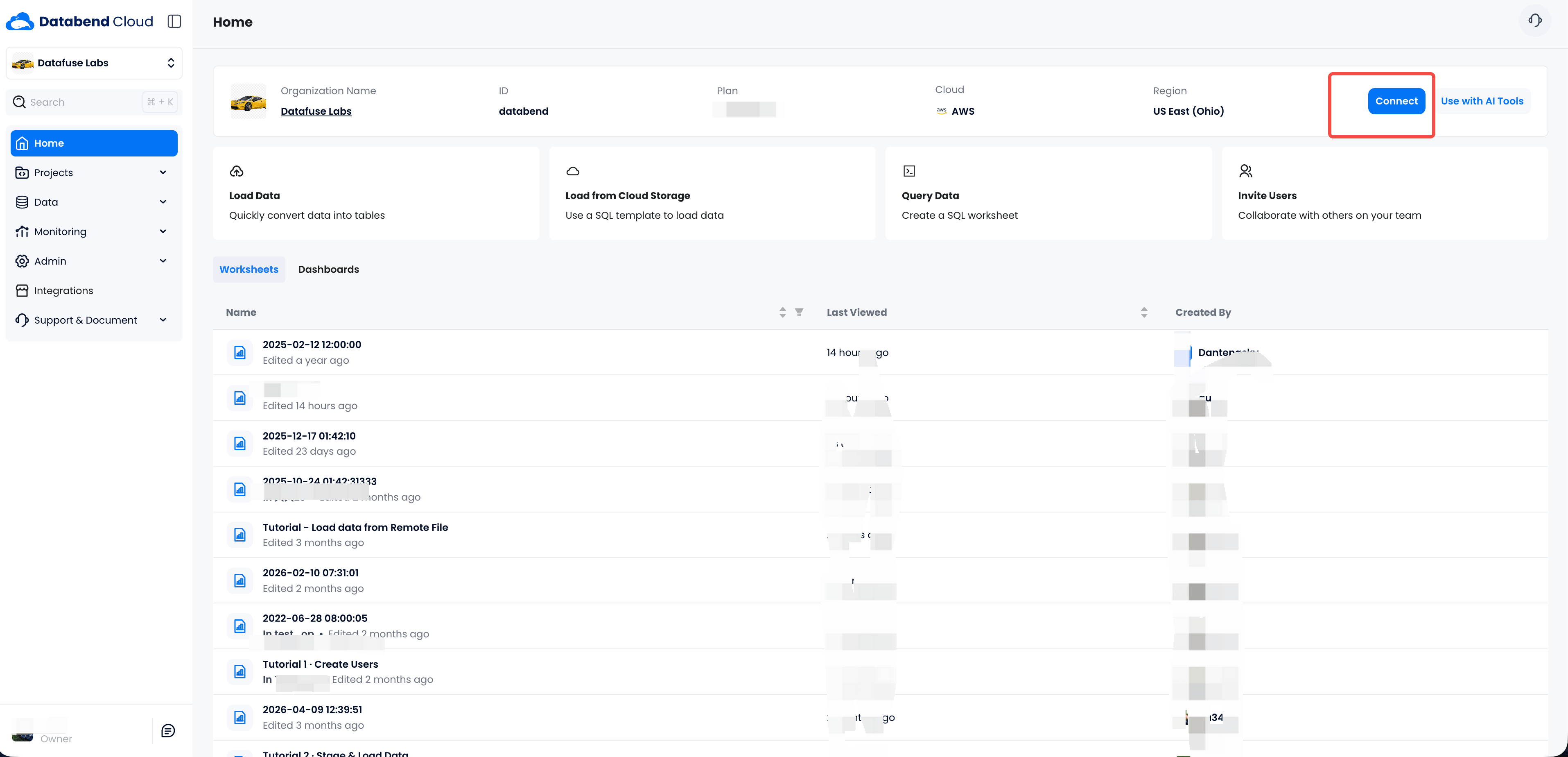Viewport: 1568px width, 757px height.
Task: Click the Databend Cloud logo
Action: pyautogui.click(x=80, y=21)
